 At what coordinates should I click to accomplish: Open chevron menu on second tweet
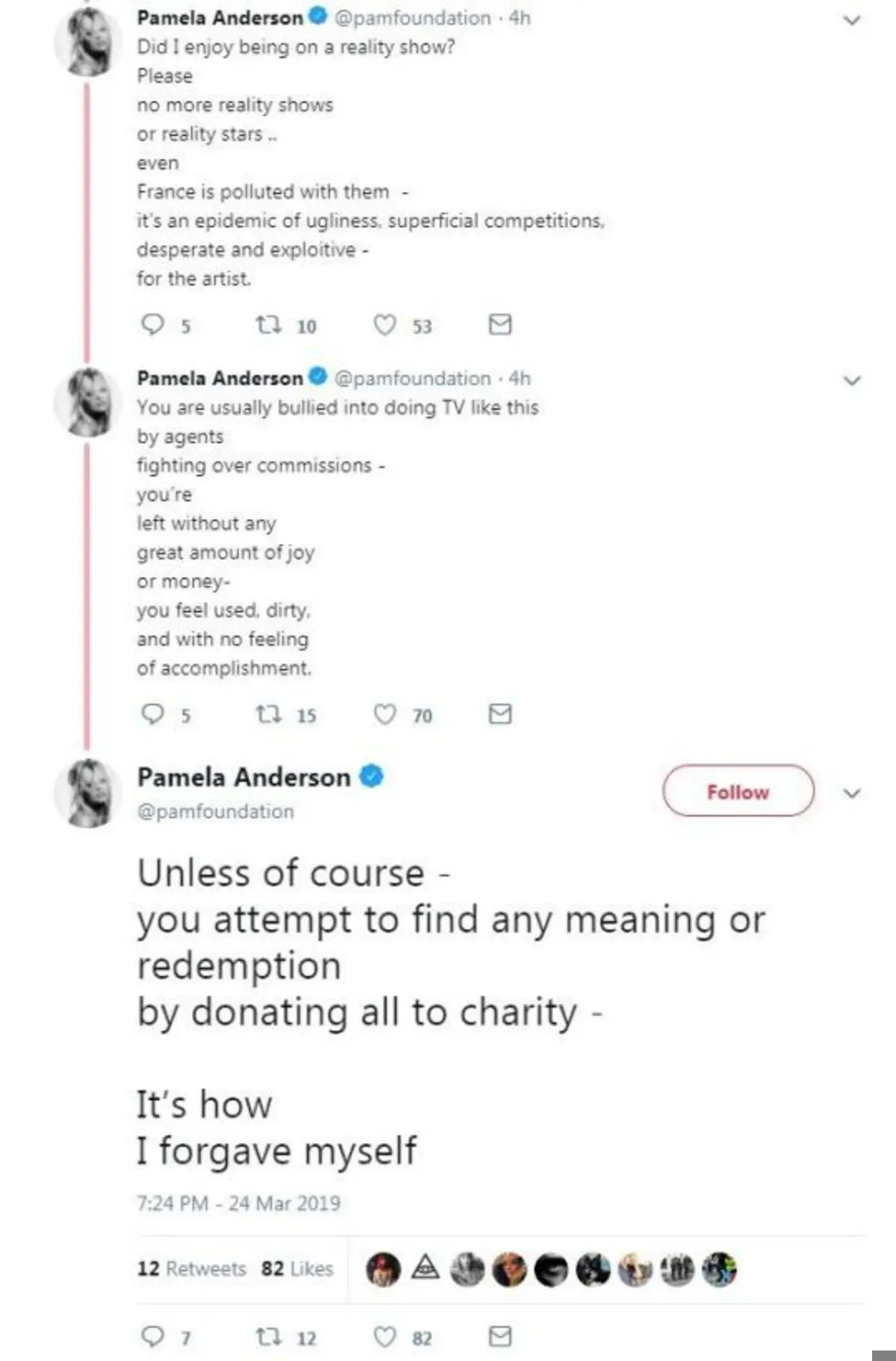pos(852,380)
